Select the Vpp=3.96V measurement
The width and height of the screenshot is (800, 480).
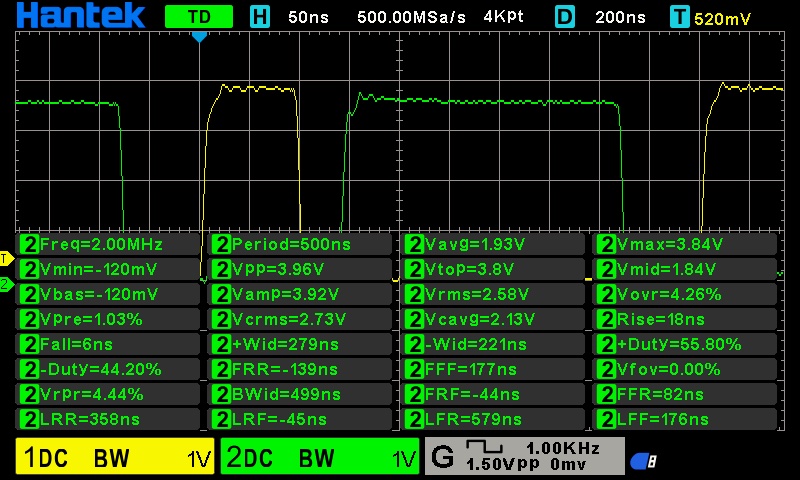(300, 269)
